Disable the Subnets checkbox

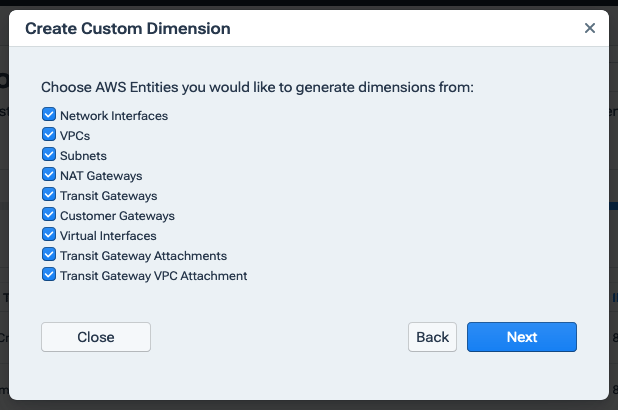pyautogui.click(x=49, y=155)
